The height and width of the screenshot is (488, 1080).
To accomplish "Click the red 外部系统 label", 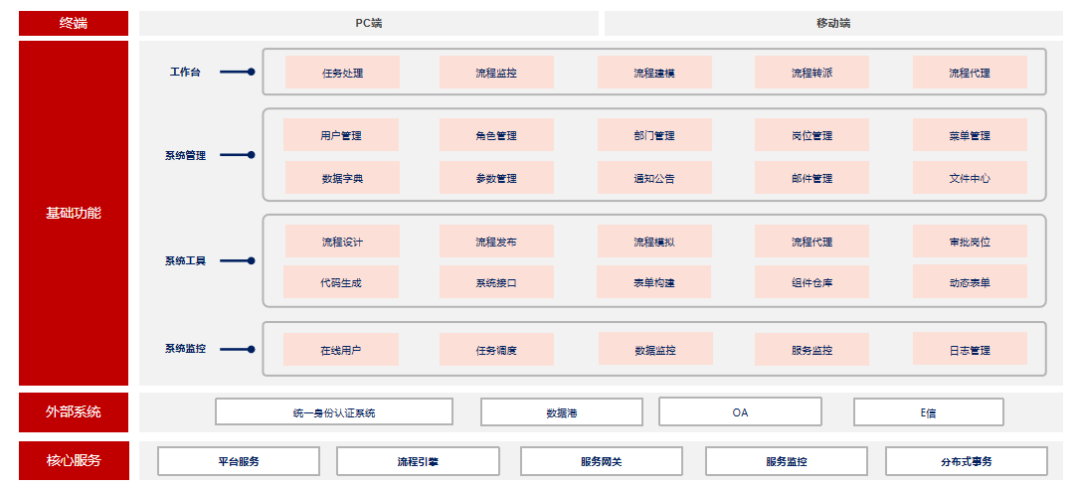I will click(74, 412).
